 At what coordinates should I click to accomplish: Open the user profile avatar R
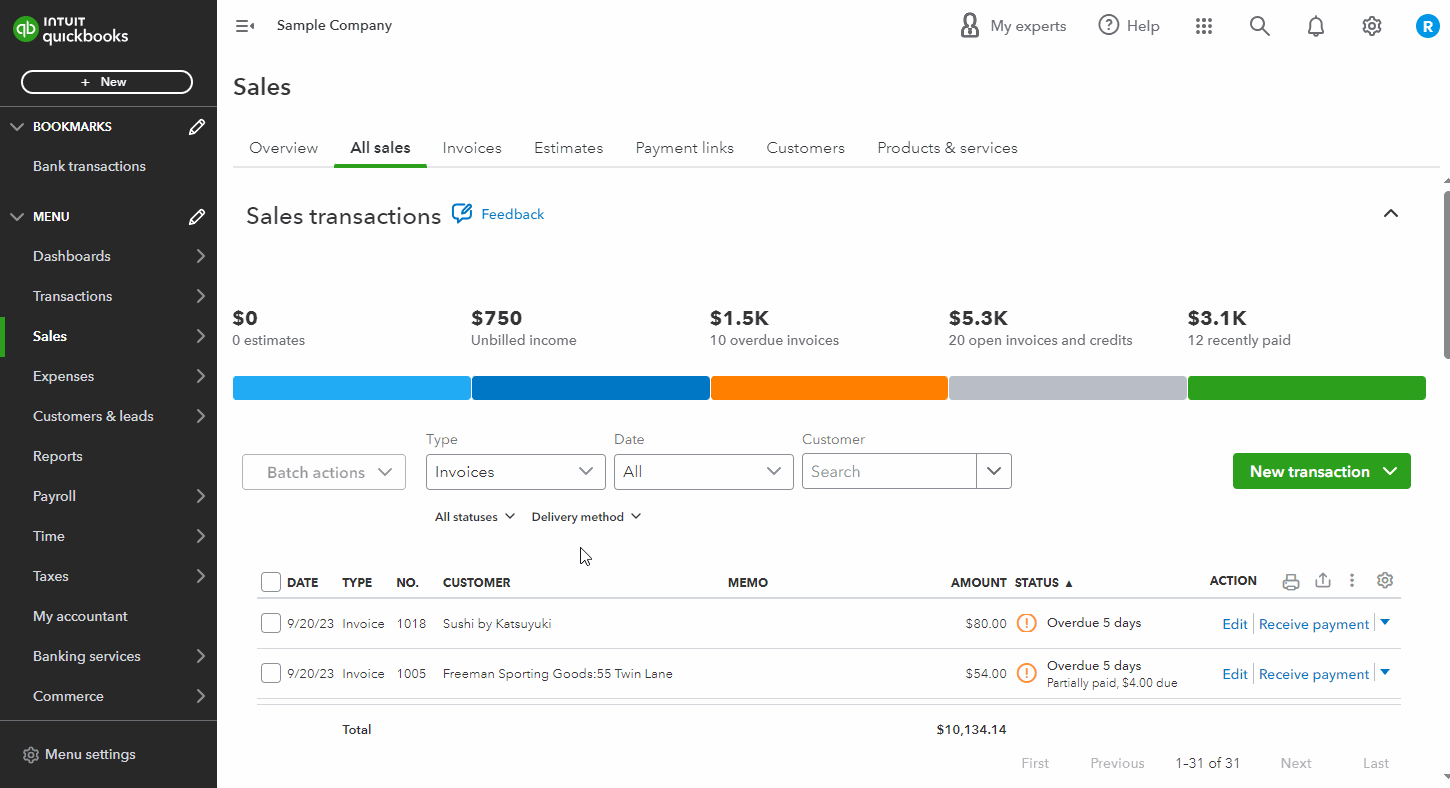pos(1428,26)
